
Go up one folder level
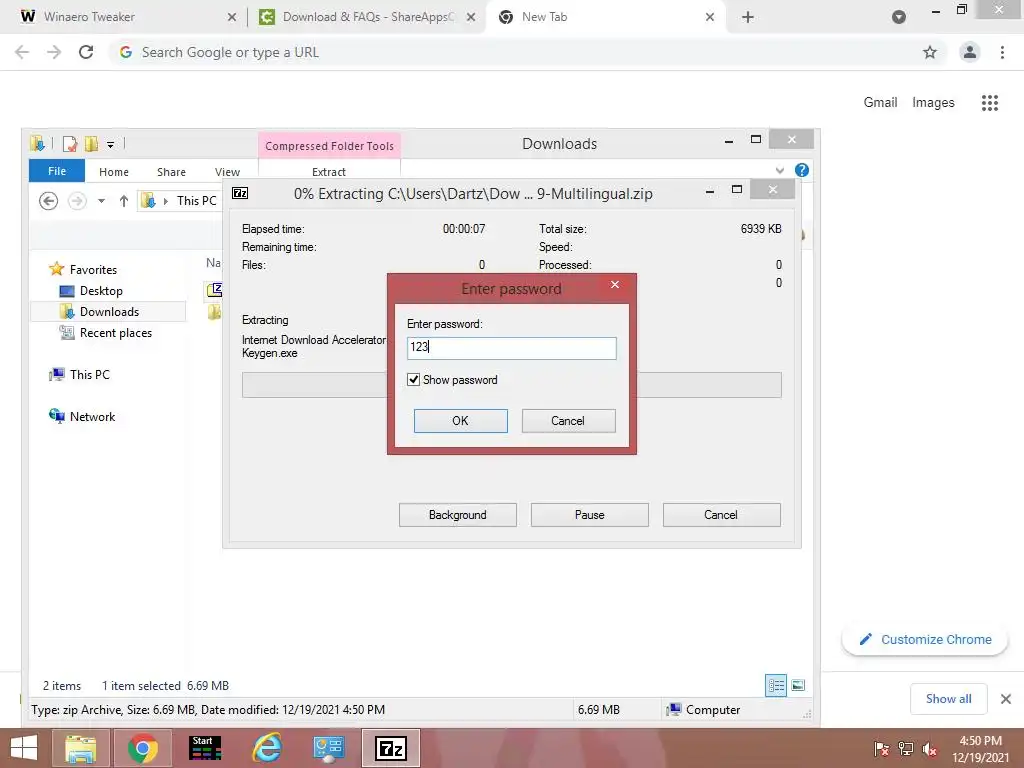123,200
